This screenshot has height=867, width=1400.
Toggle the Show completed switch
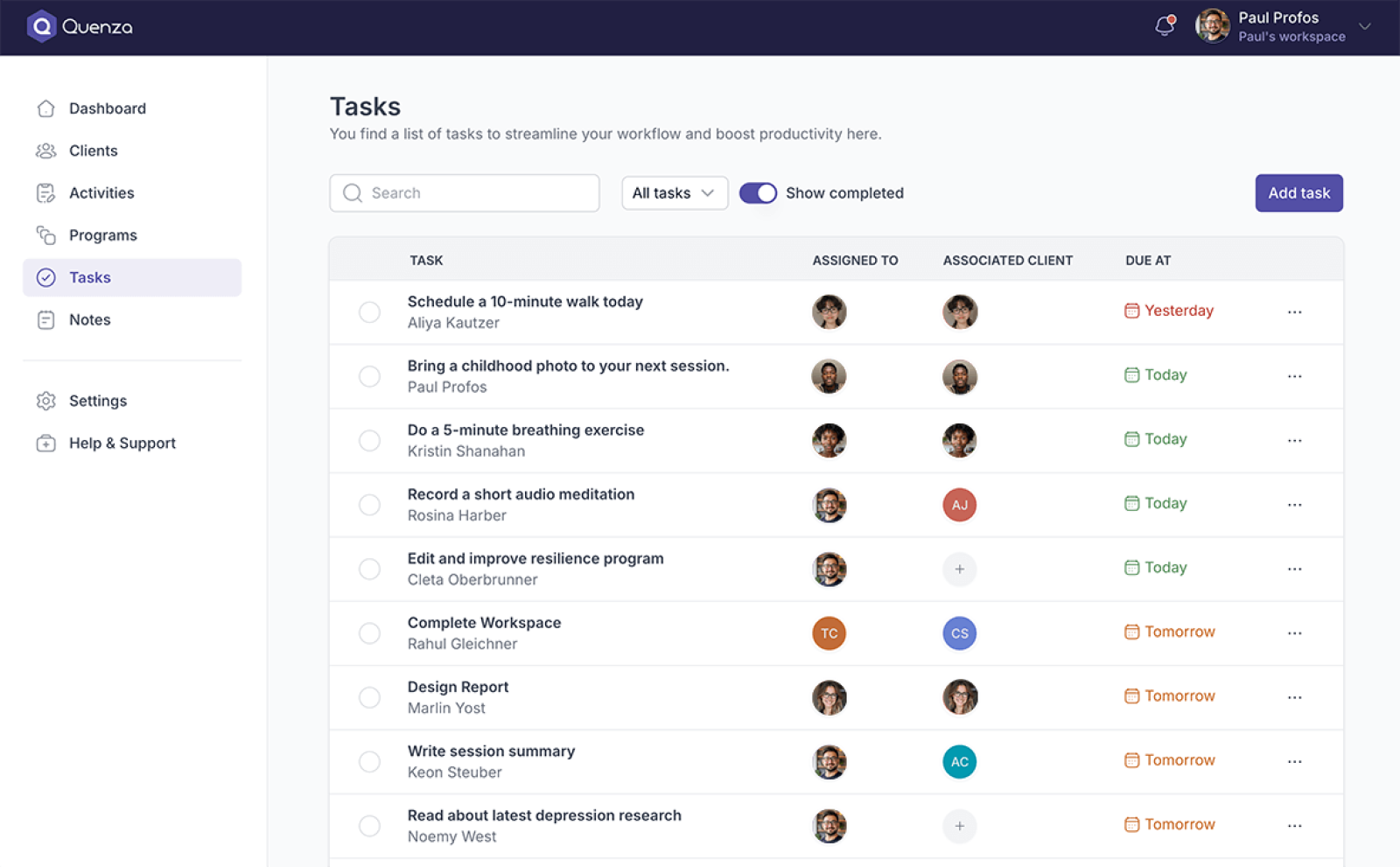[758, 193]
